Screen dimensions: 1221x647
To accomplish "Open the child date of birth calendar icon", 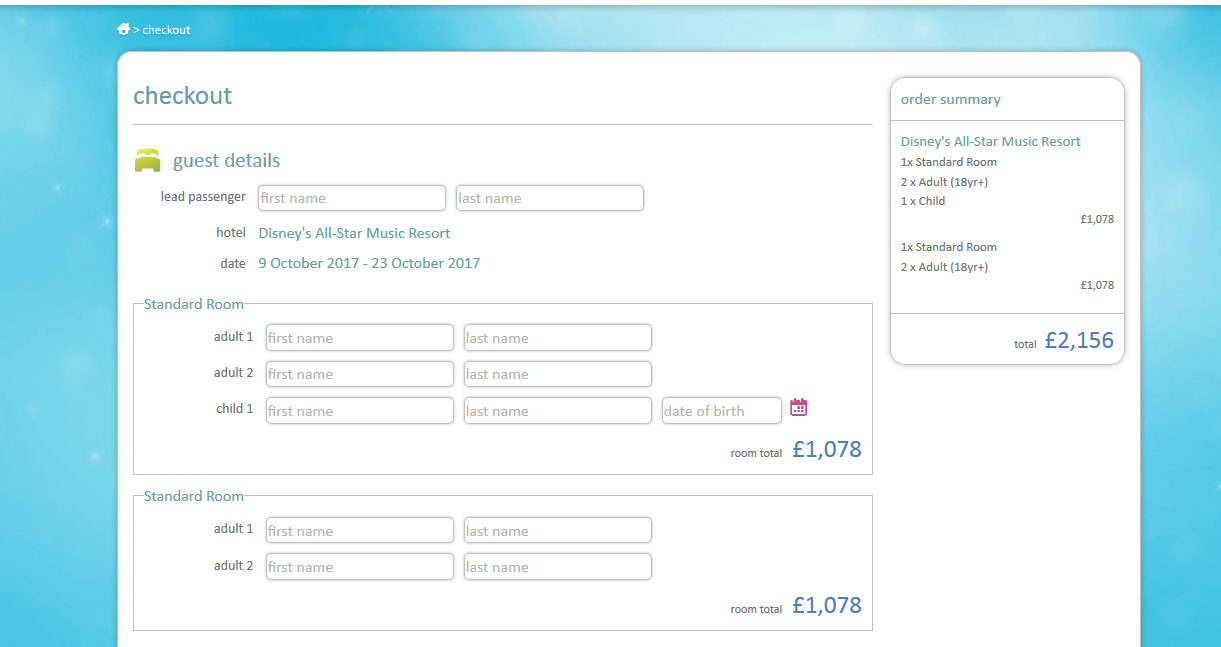I will [798, 407].
